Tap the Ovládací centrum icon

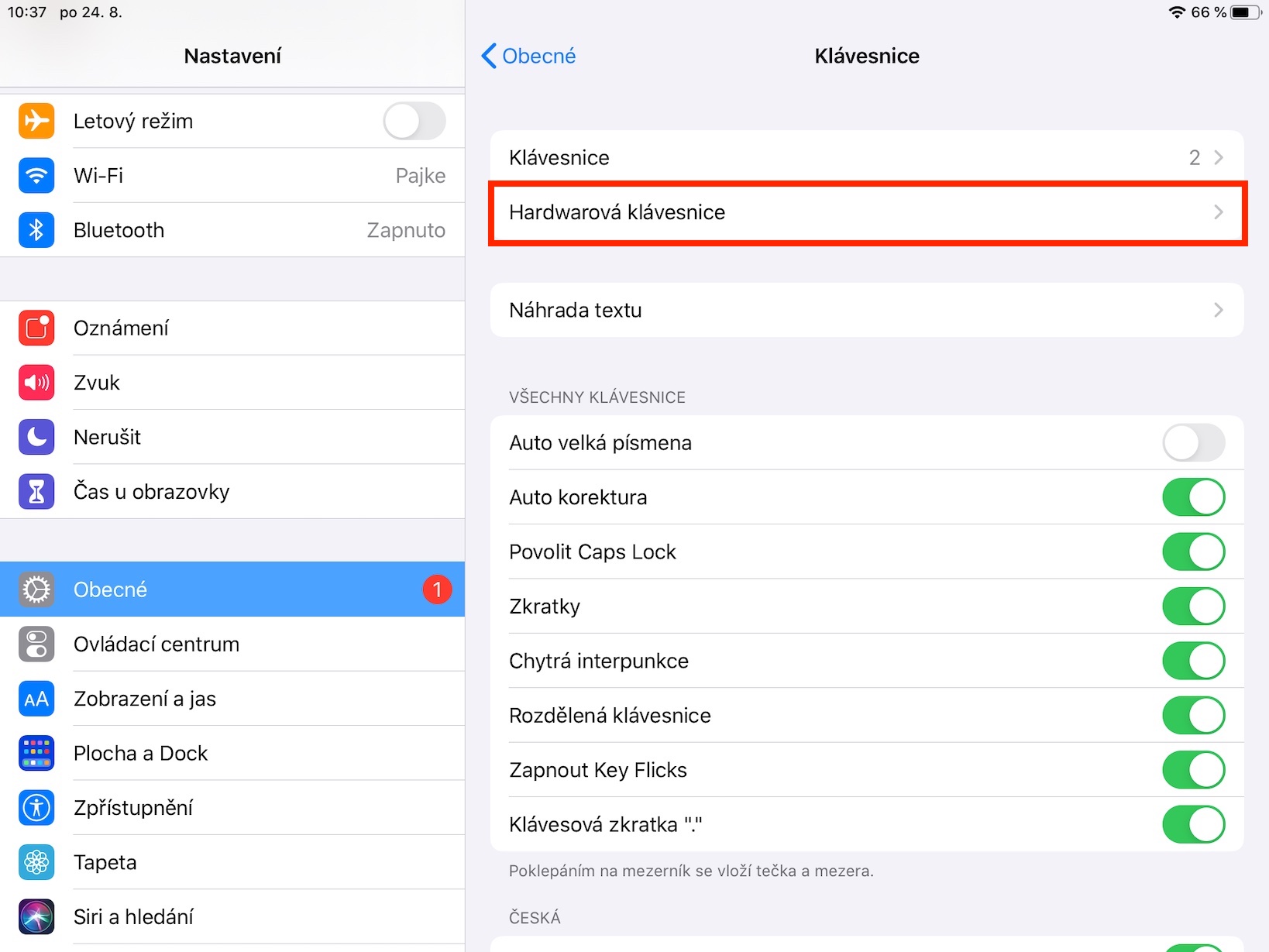click(36, 644)
